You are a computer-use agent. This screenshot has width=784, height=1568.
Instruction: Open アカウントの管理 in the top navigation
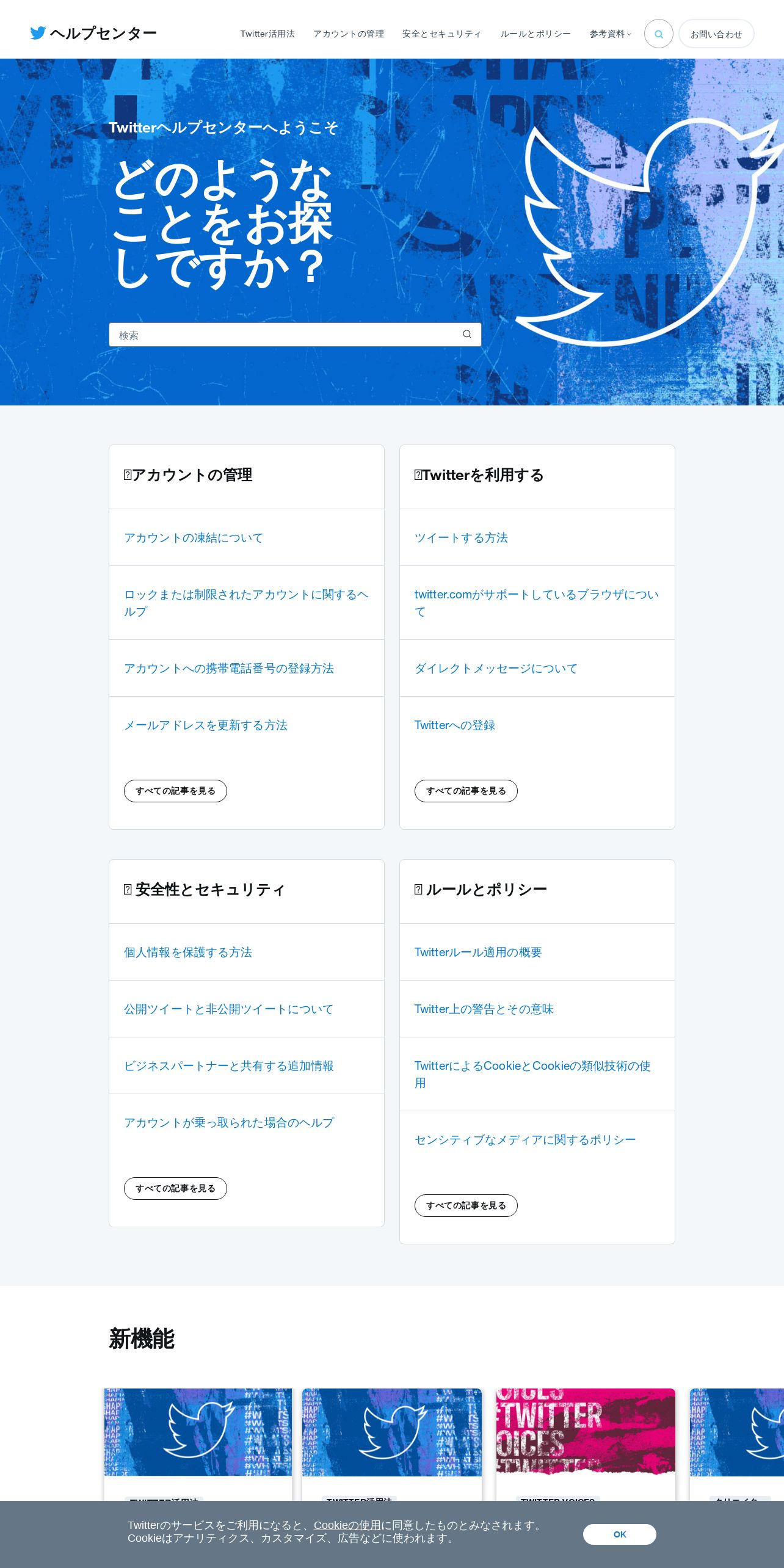[x=349, y=34]
